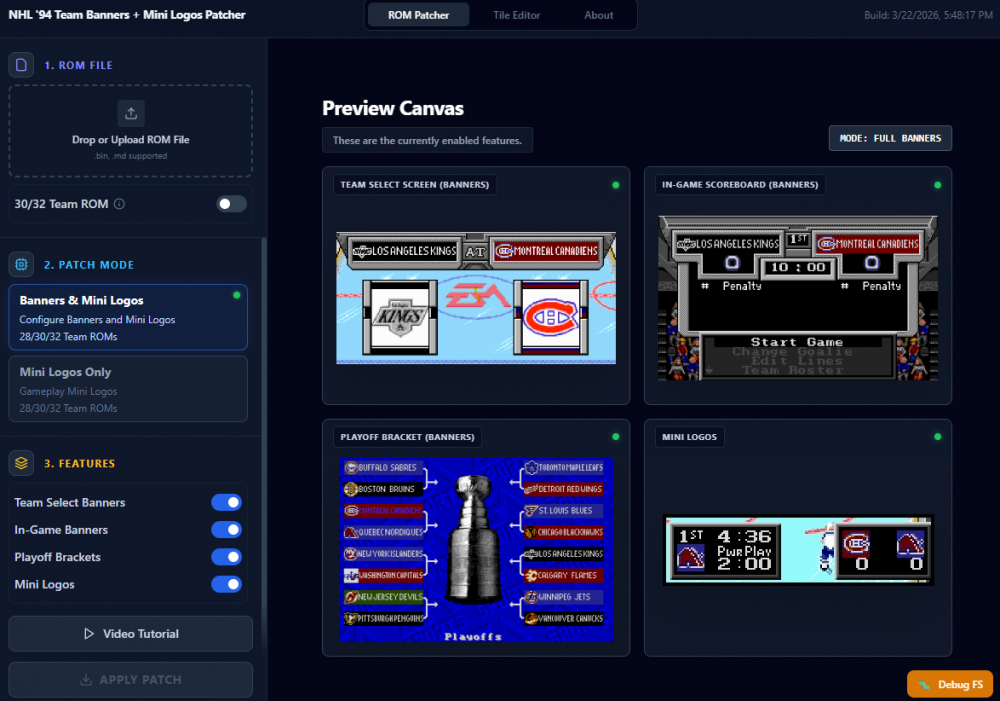Click the play icon on Video Tutorial

click(x=89, y=634)
